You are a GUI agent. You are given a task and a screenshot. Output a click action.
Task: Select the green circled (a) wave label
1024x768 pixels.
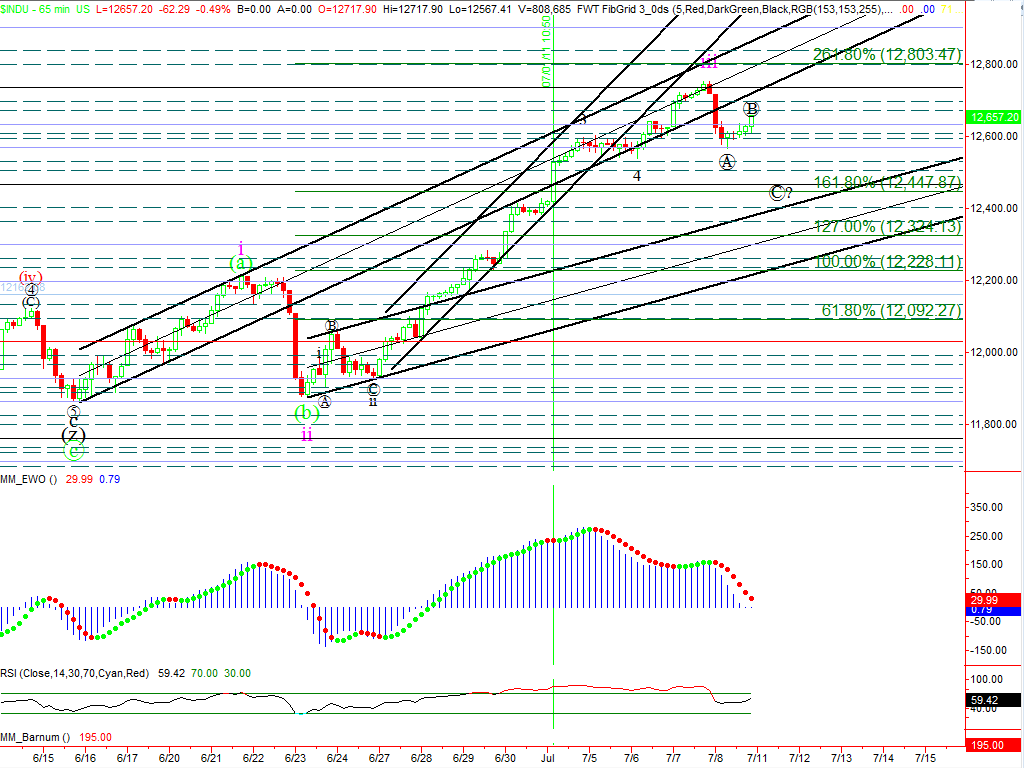coord(241,263)
